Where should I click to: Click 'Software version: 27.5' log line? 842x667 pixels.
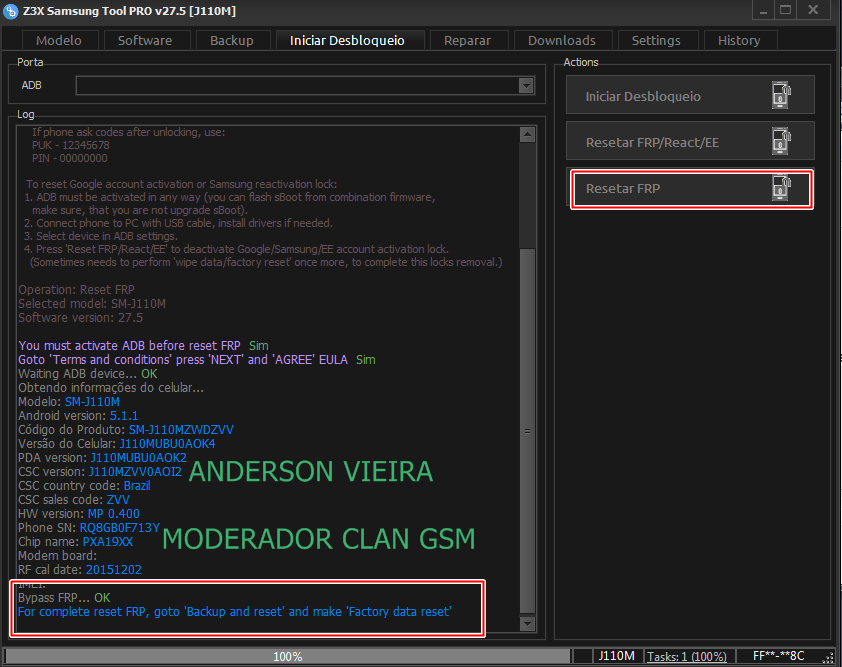point(81,317)
